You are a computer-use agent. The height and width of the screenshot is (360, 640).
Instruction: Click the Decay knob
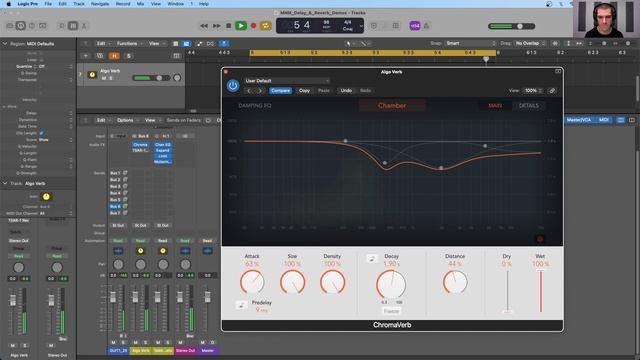(x=391, y=284)
